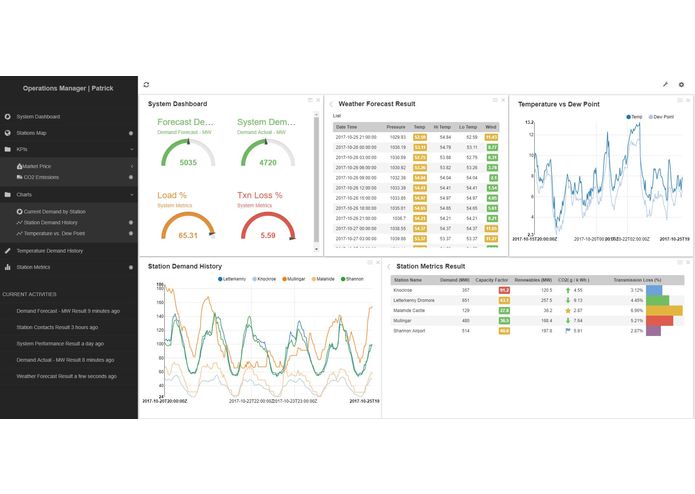Click the refresh icon in the top toolbar
This screenshot has width=695, height=494.
point(146,85)
